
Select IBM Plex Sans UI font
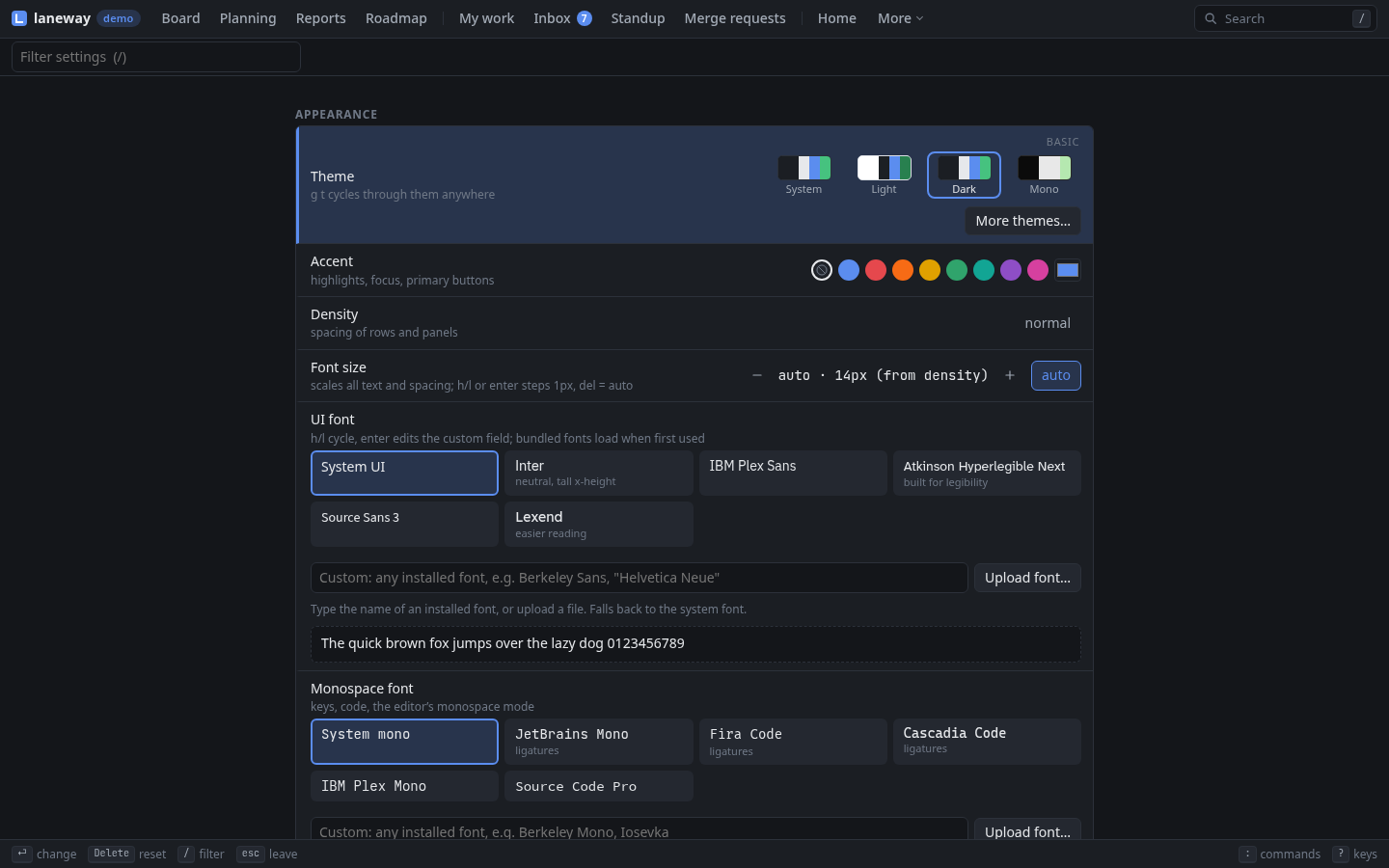point(793,474)
